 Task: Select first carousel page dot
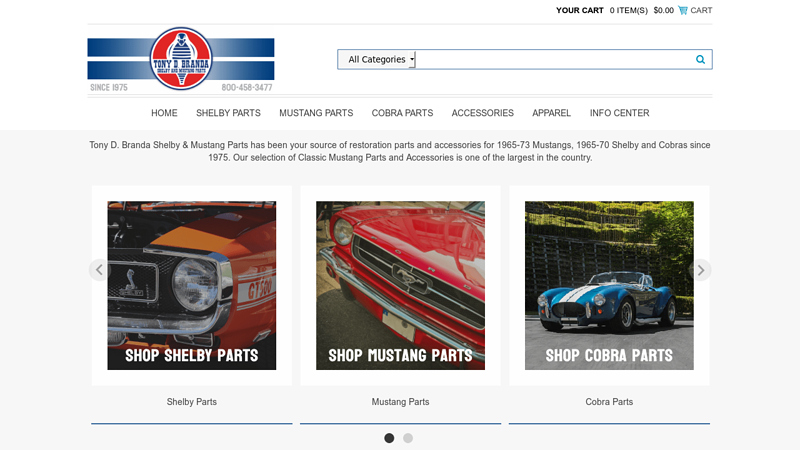(389, 438)
